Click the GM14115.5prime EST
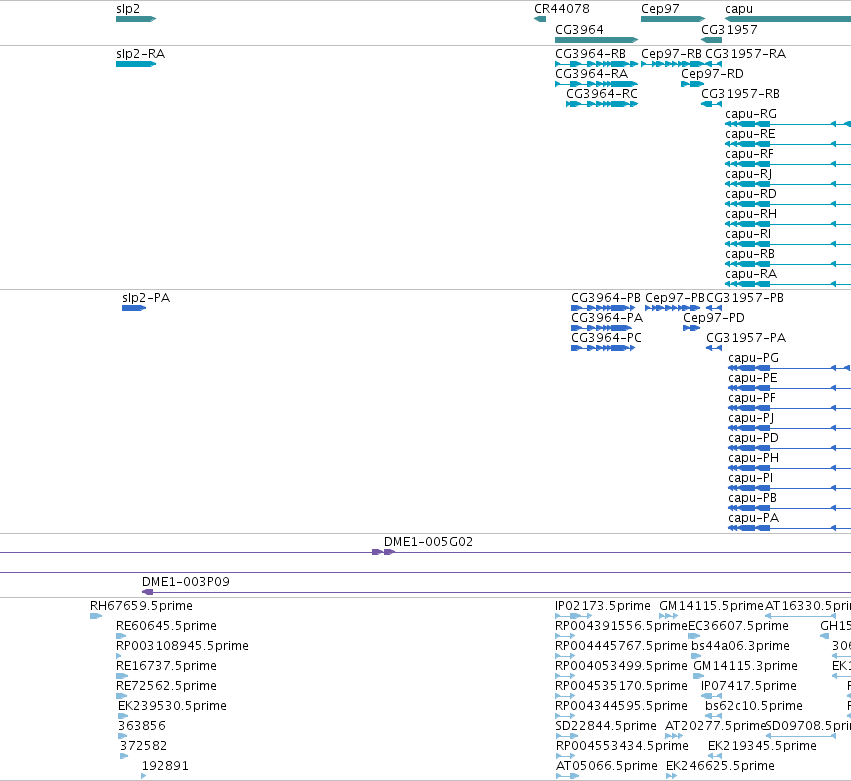The image size is (851, 781). tap(668, 617)
